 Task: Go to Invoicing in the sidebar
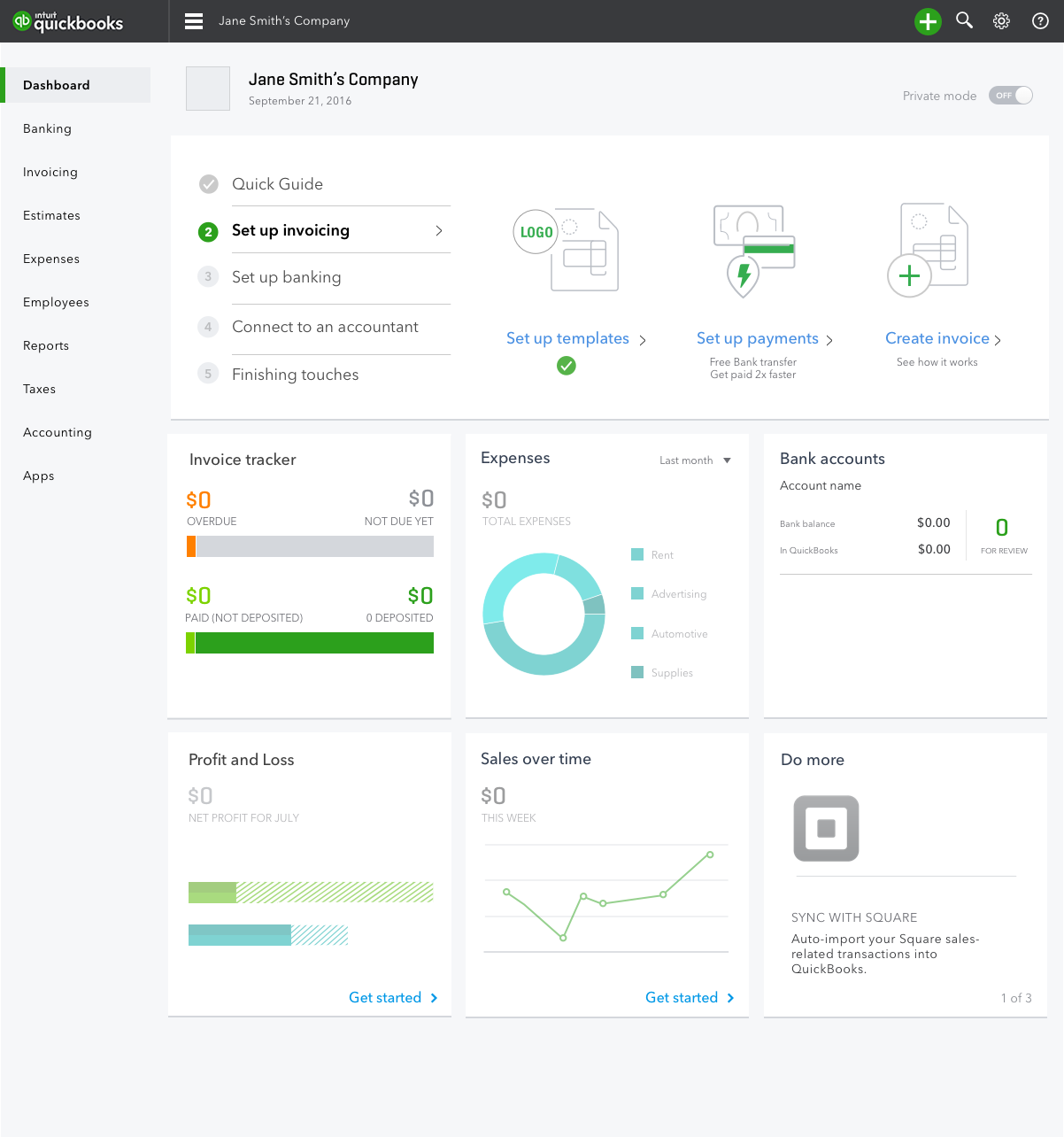click(50, 172)
